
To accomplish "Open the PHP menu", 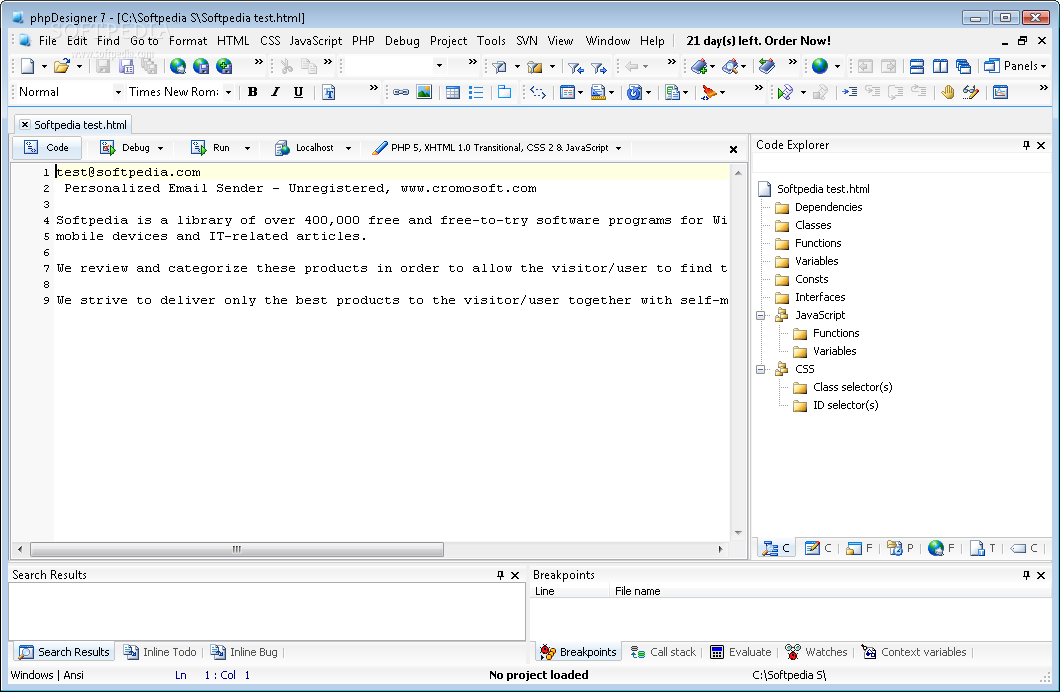I will [x=363, y=41].
